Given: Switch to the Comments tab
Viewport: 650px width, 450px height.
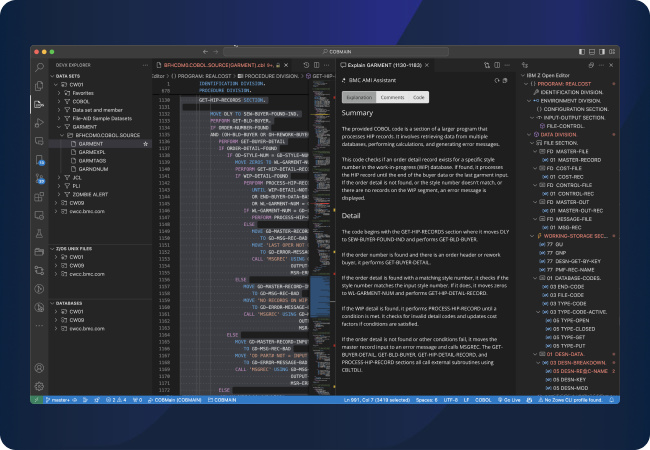Looking at the screenshot, I should pyautogui.click(x=392, y=97).
